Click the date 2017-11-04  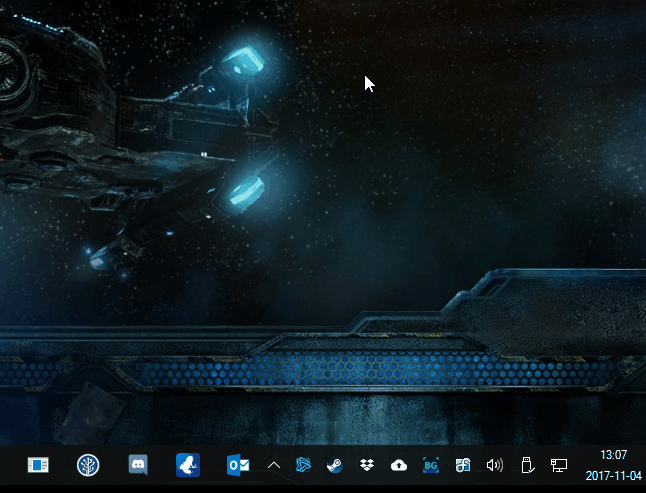pyautogui.click(x=614, y=476)
